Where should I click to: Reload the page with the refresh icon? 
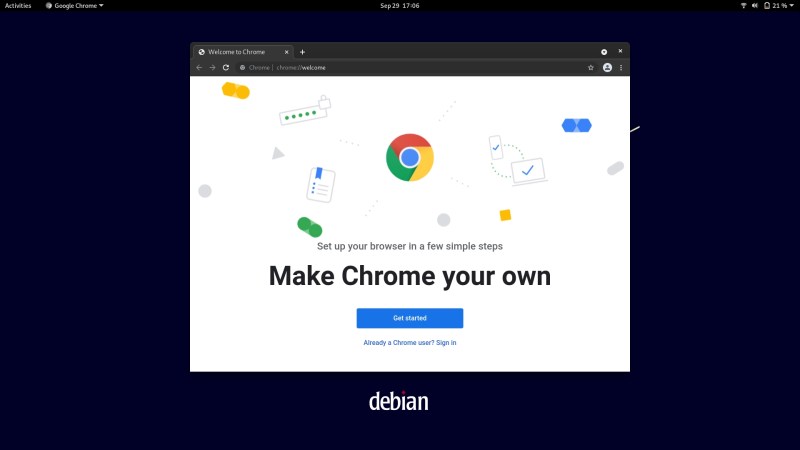[x=226, y=67]
